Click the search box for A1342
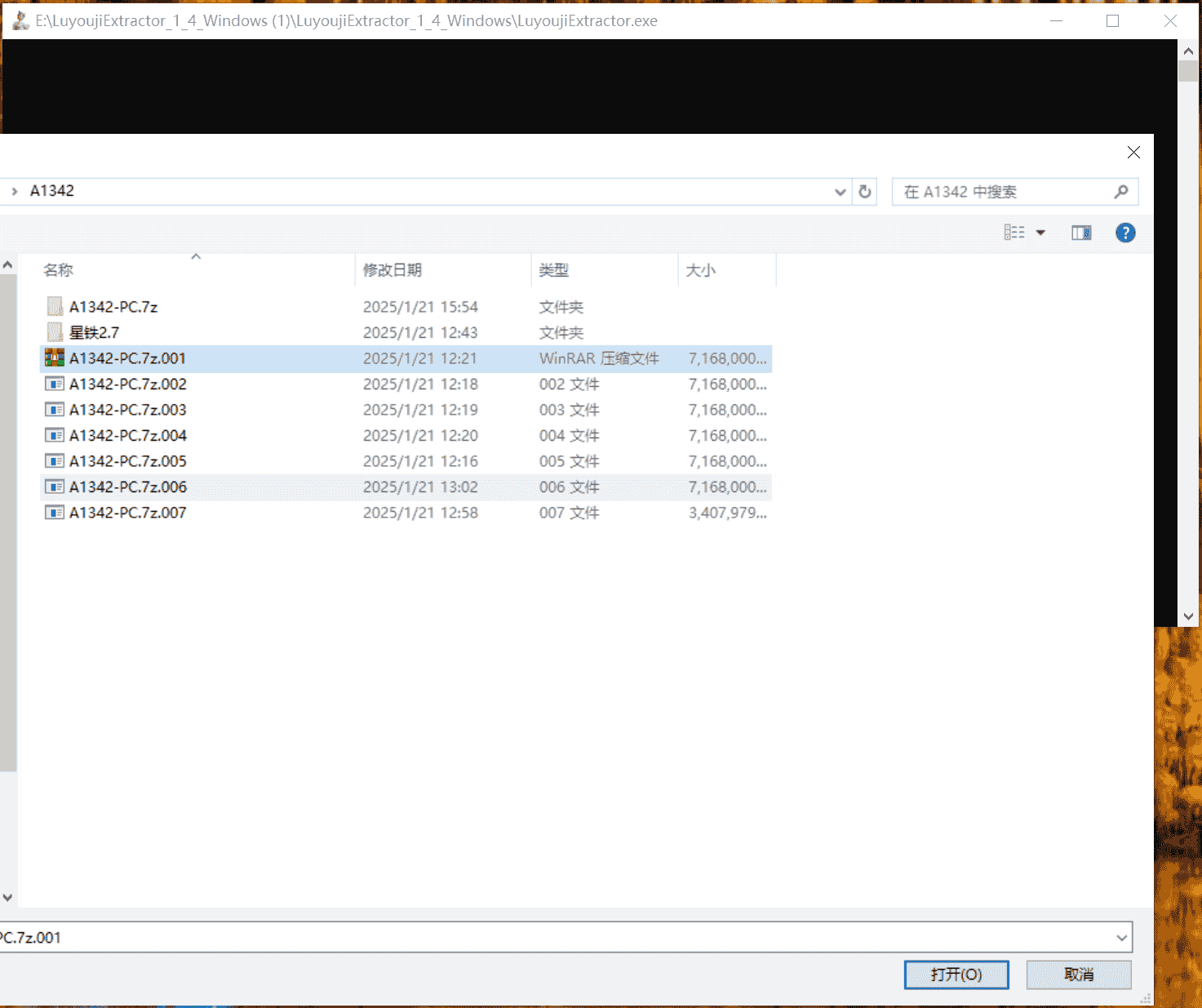1202x1008 pixels. click(1004, 192)
